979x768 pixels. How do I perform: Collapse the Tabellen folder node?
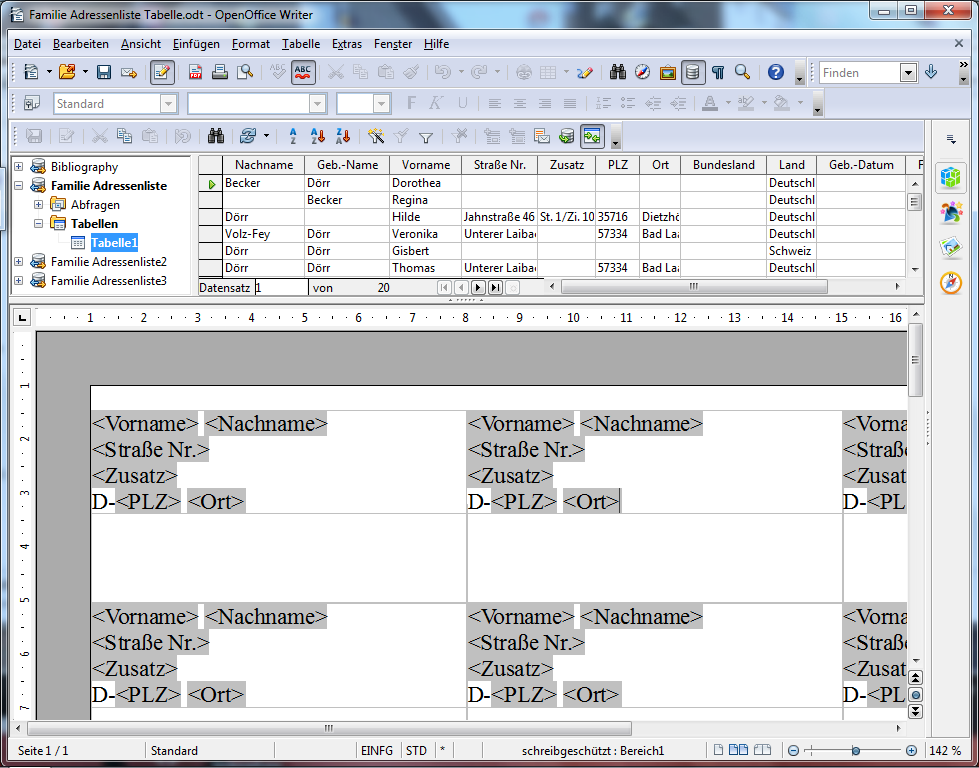[x=38, y=223]
